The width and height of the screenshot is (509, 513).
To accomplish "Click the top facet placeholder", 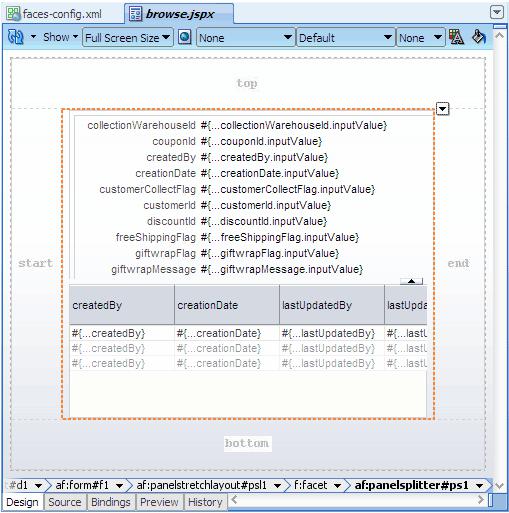I will [x=247, y=83].
